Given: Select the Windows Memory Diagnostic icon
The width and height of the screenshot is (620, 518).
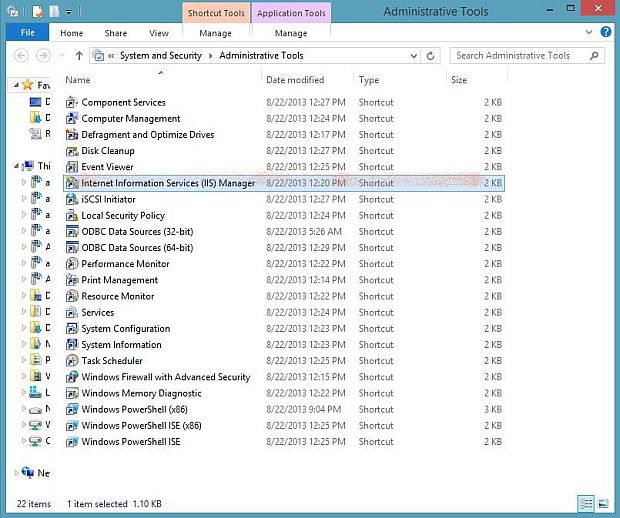Looking at the screenshot, I should 72,393.
